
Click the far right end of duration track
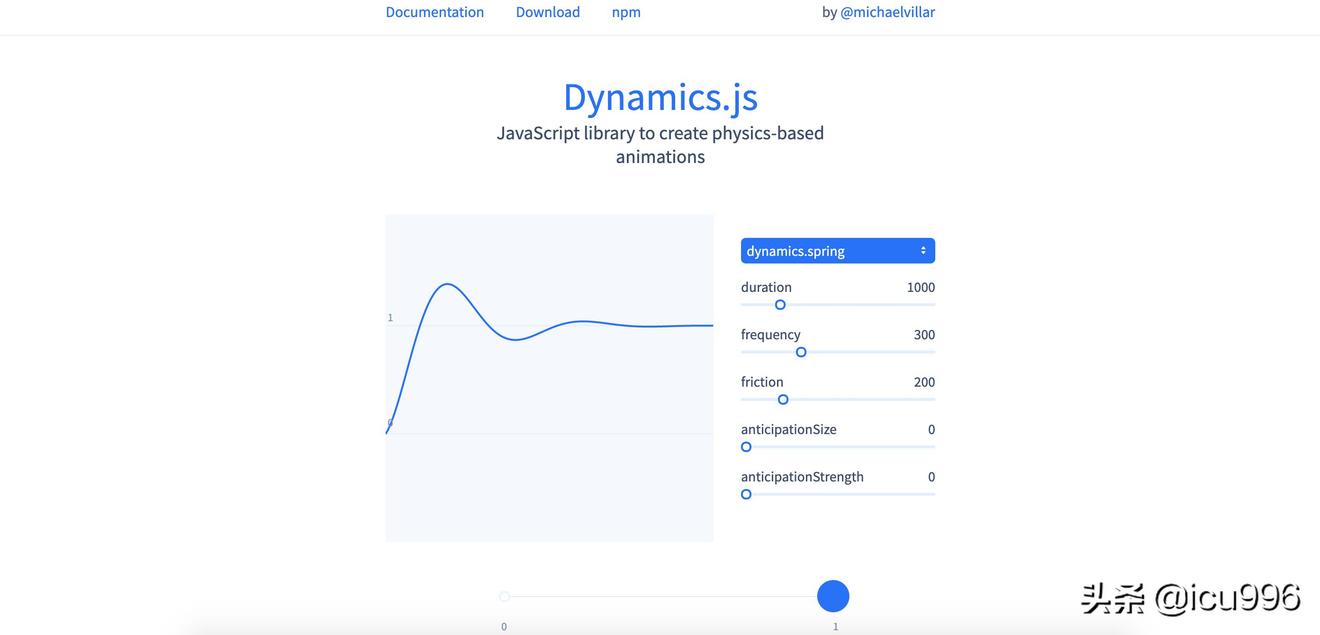pyautogui.click(x=932, y=305)
